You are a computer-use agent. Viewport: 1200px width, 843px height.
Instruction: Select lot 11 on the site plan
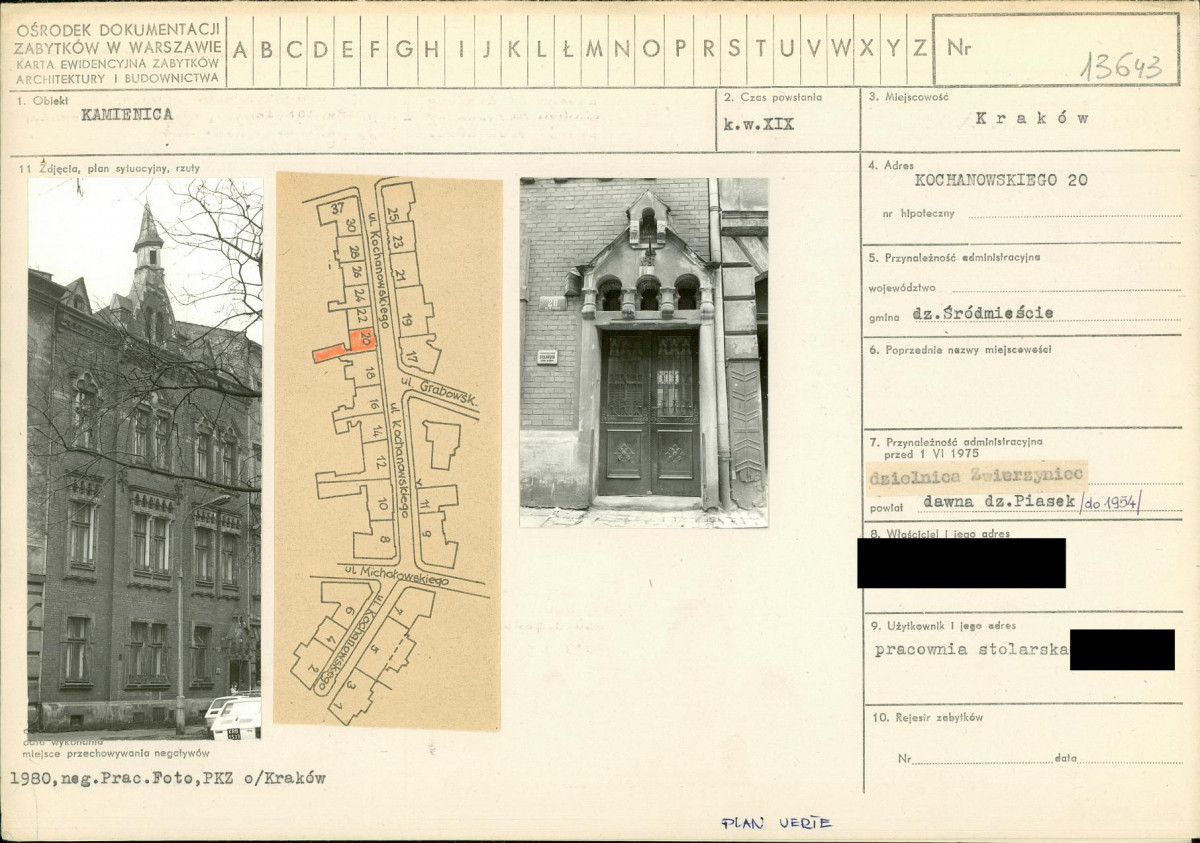coord(424,506)
